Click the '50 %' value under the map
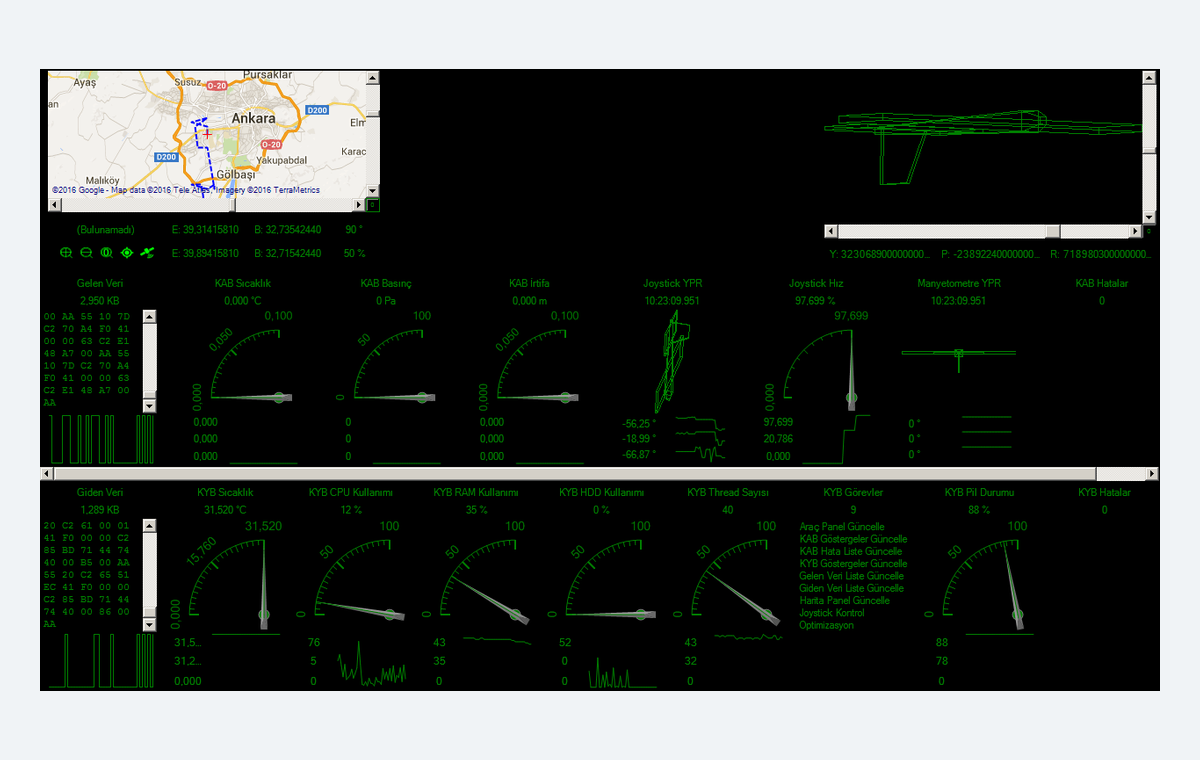This screenshot has height=760, width=1200. pyautogui.click(x=355, y=254)
